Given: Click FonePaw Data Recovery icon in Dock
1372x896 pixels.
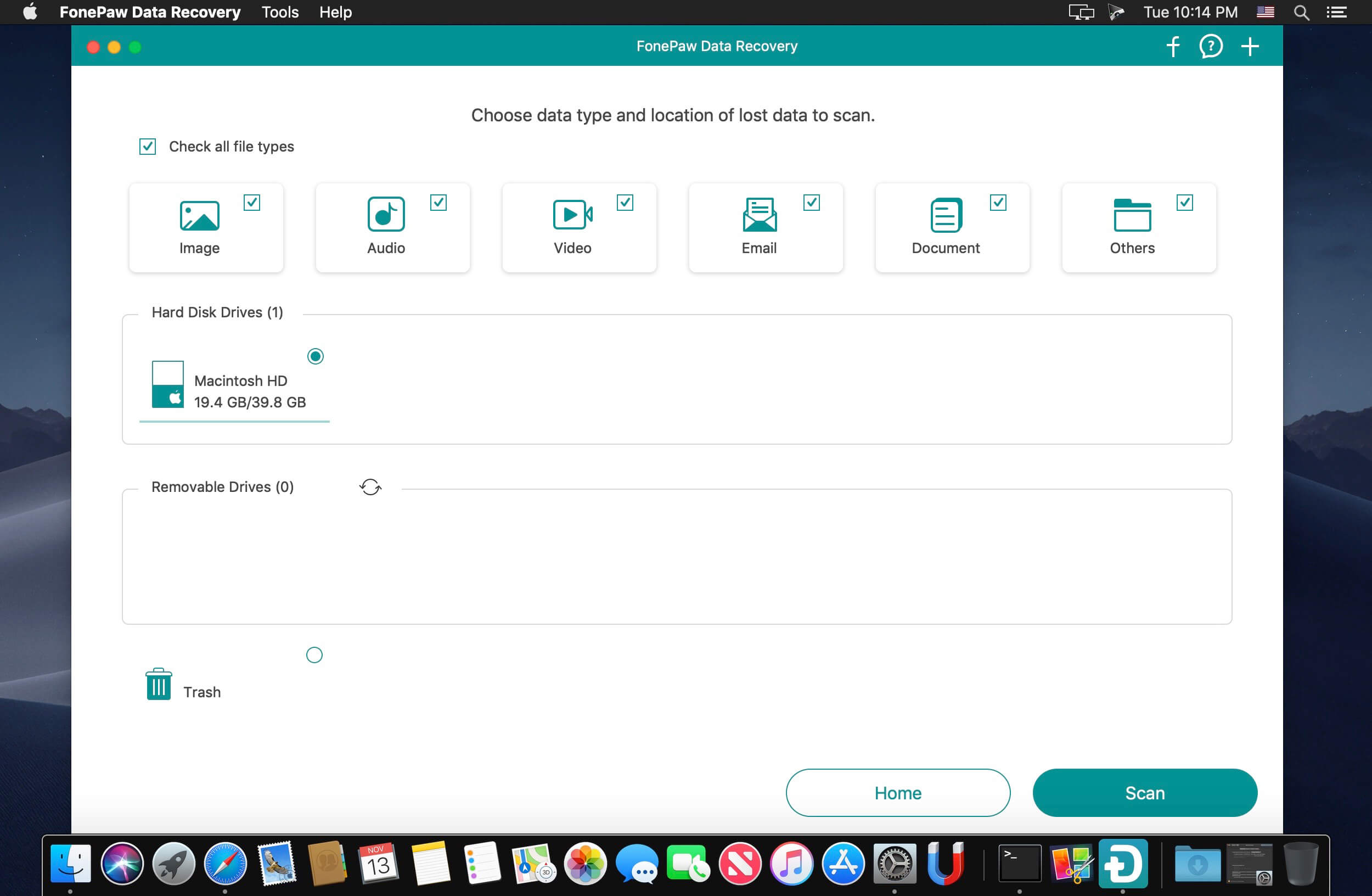Looking at the screenshot, I should coord(1123,864).
